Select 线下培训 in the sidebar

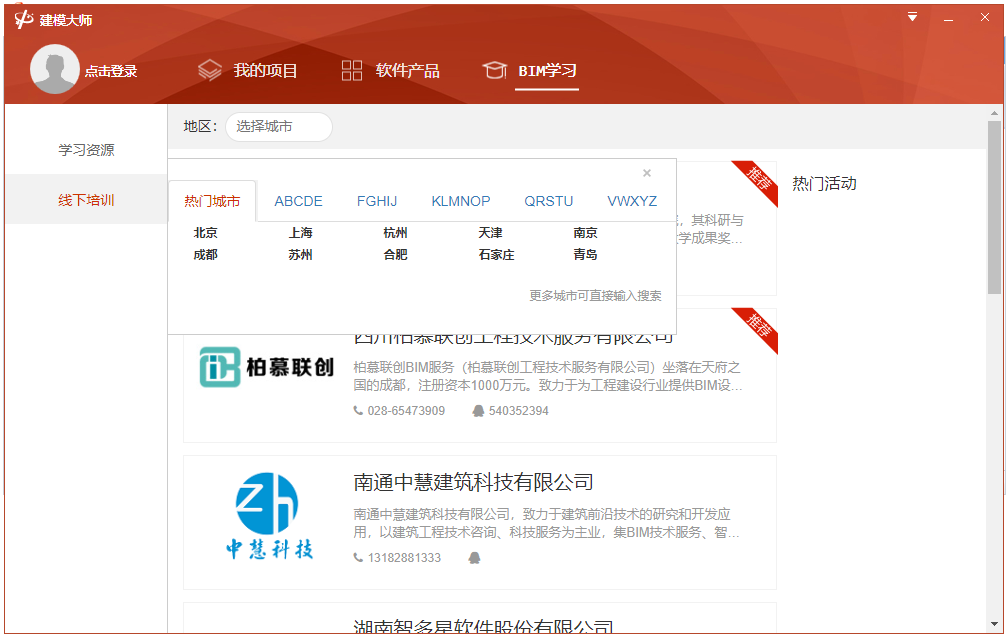coord(86,200)
